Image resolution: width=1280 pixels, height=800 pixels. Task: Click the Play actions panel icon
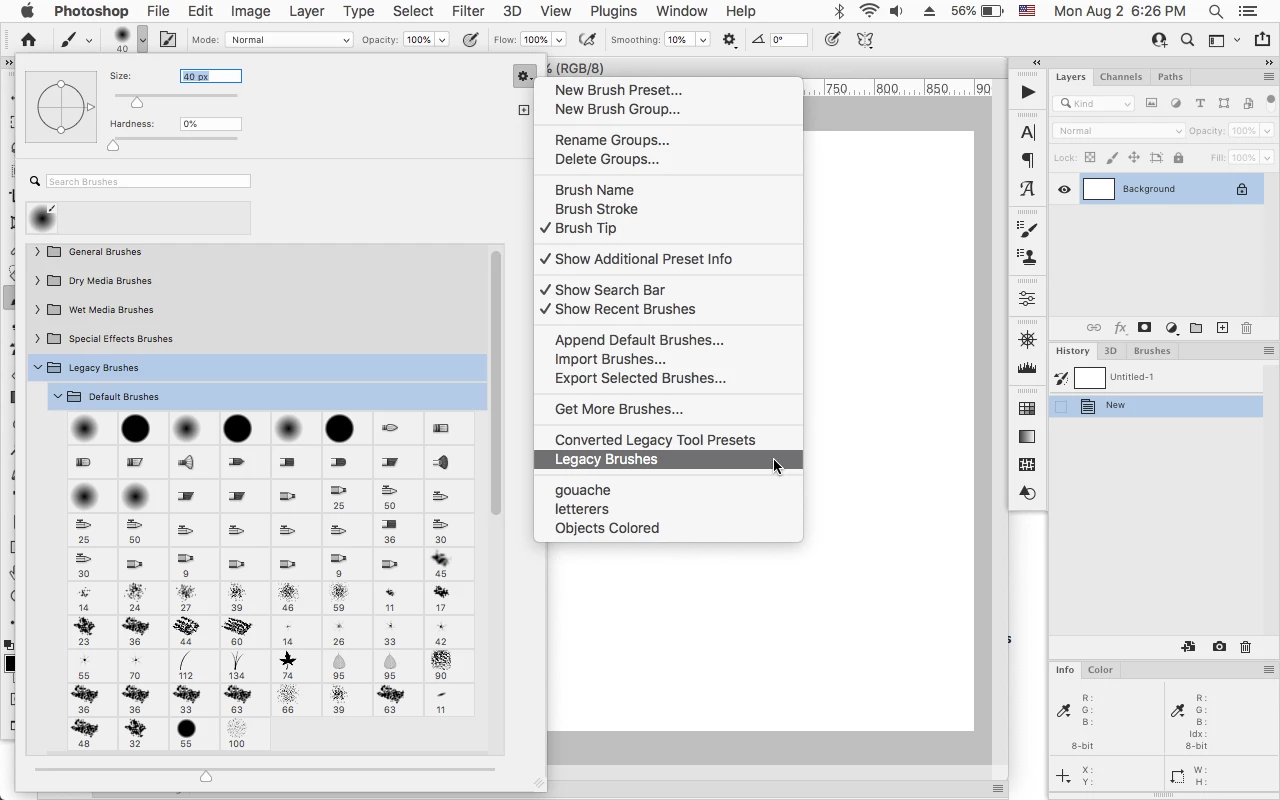point(1028,92)
